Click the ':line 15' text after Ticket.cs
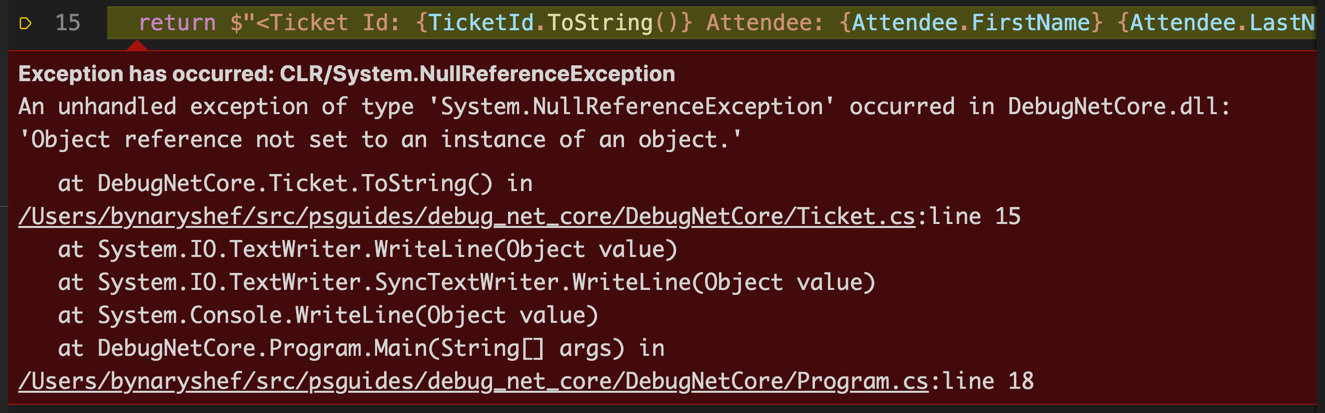This screenshot has height=413, width=1325. coord(967,216)
